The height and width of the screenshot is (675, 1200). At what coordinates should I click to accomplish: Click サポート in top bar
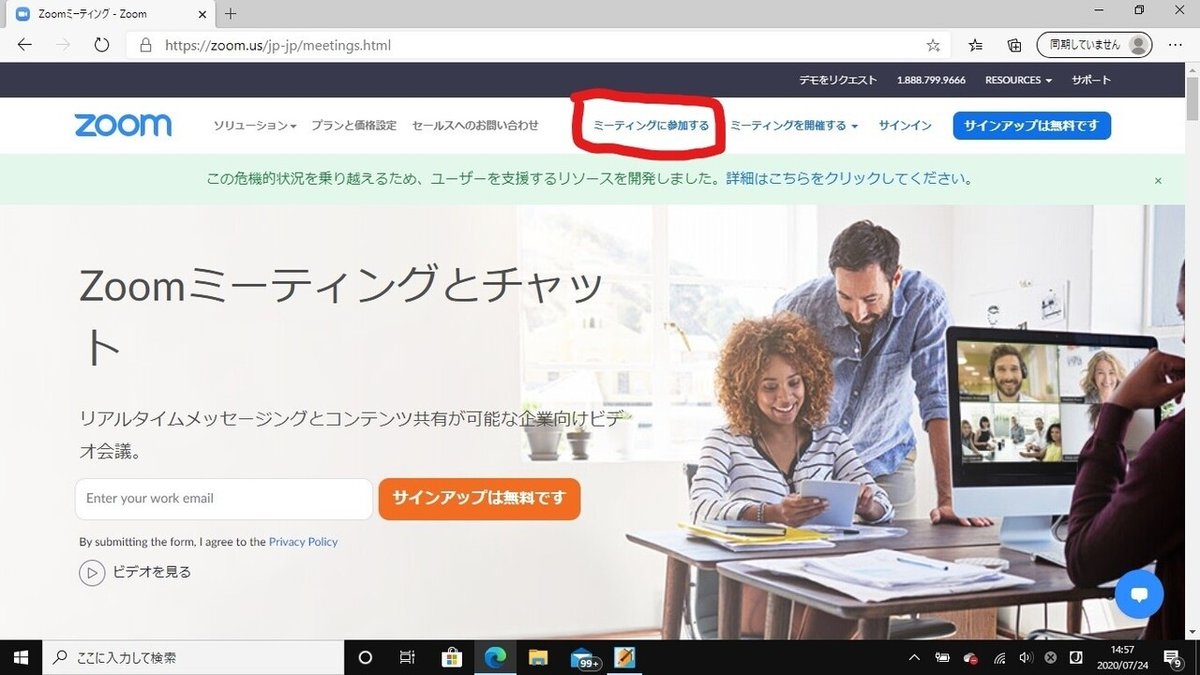pyautogui.click(x=1091, y=80)
